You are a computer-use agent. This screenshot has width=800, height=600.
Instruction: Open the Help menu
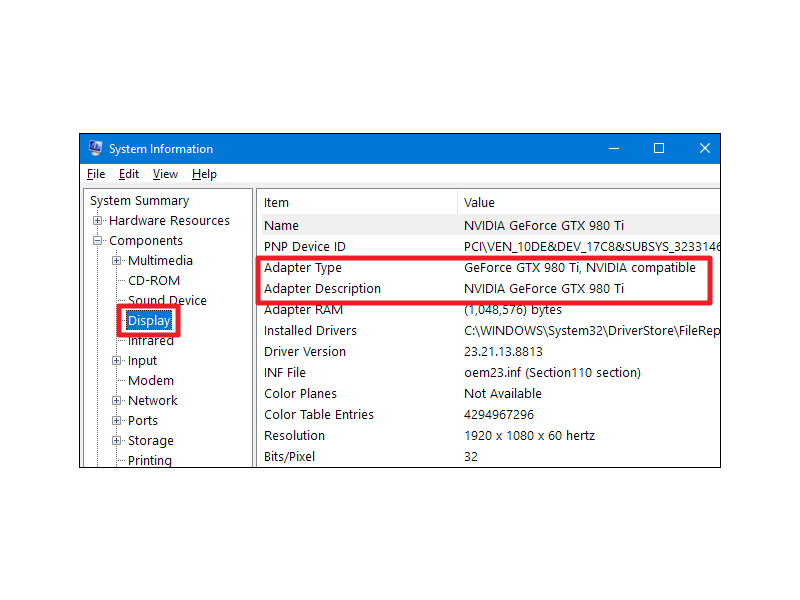204,174
